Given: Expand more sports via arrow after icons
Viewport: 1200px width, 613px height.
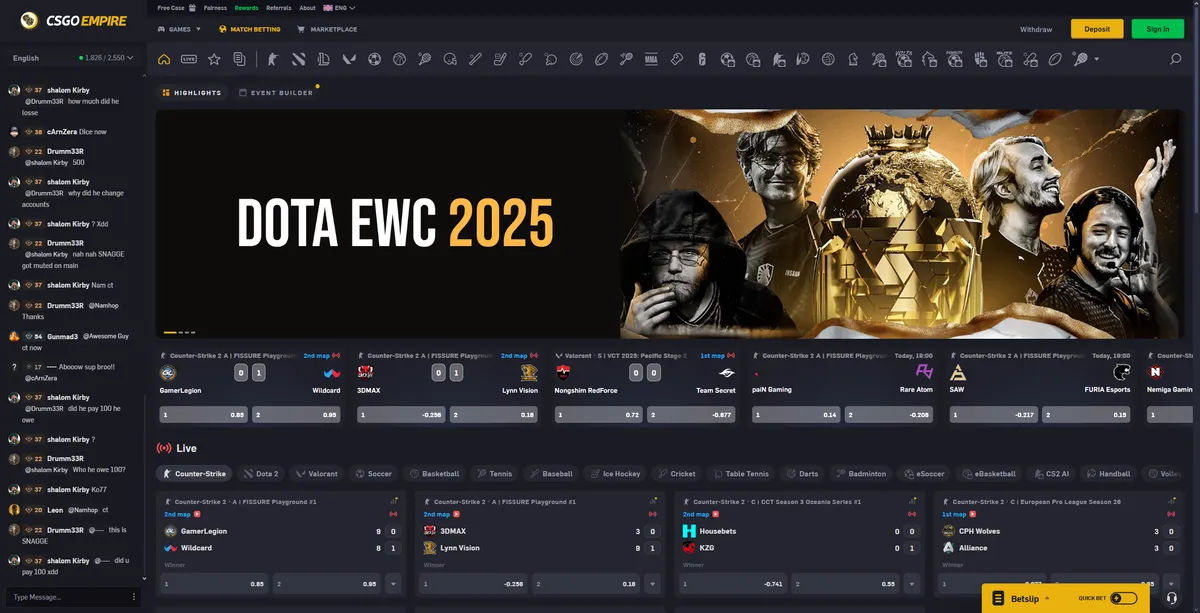Looking at the screenshot, I should [x=1096, y=59].
